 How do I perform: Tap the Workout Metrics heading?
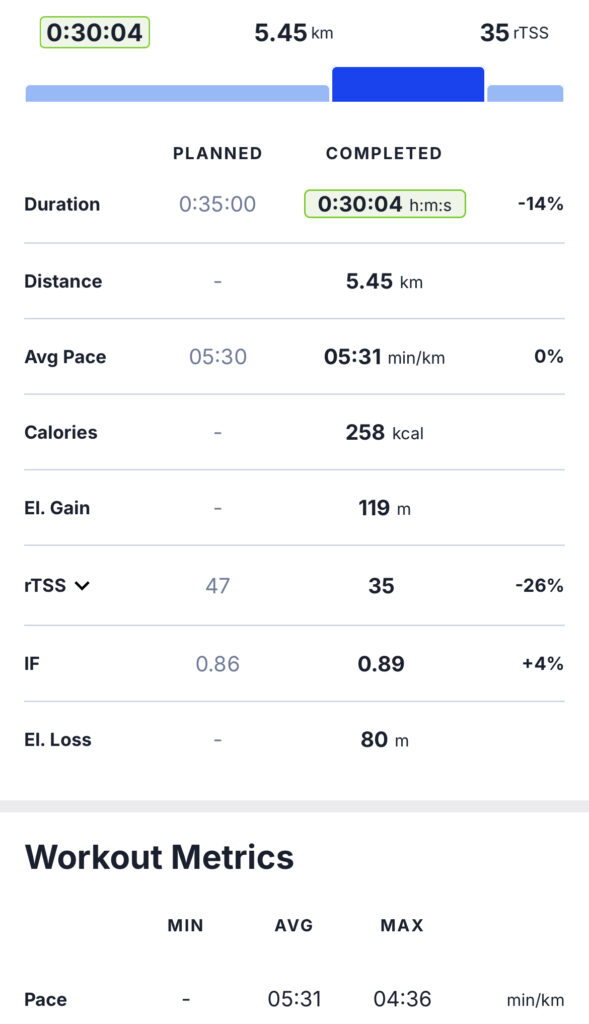coord(159,857)
